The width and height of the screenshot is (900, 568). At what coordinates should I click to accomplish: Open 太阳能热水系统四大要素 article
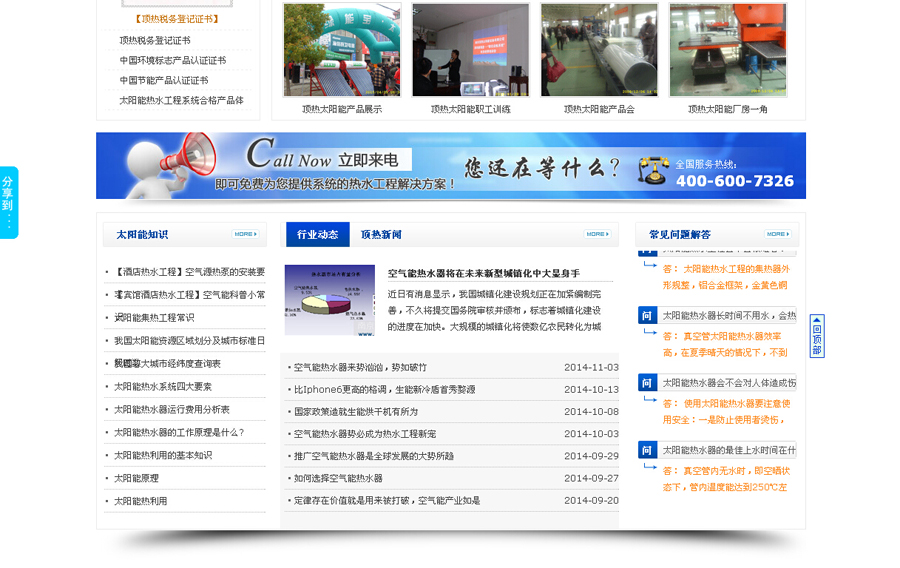(x=163, y=387)
